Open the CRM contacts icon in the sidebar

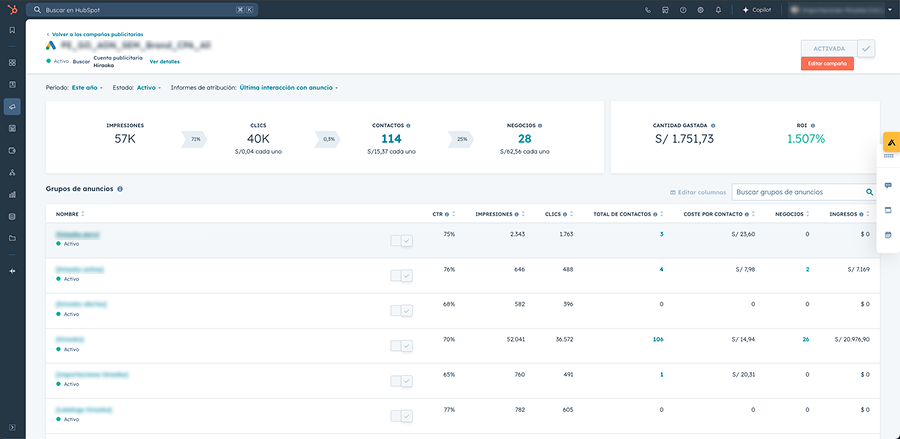12,84
